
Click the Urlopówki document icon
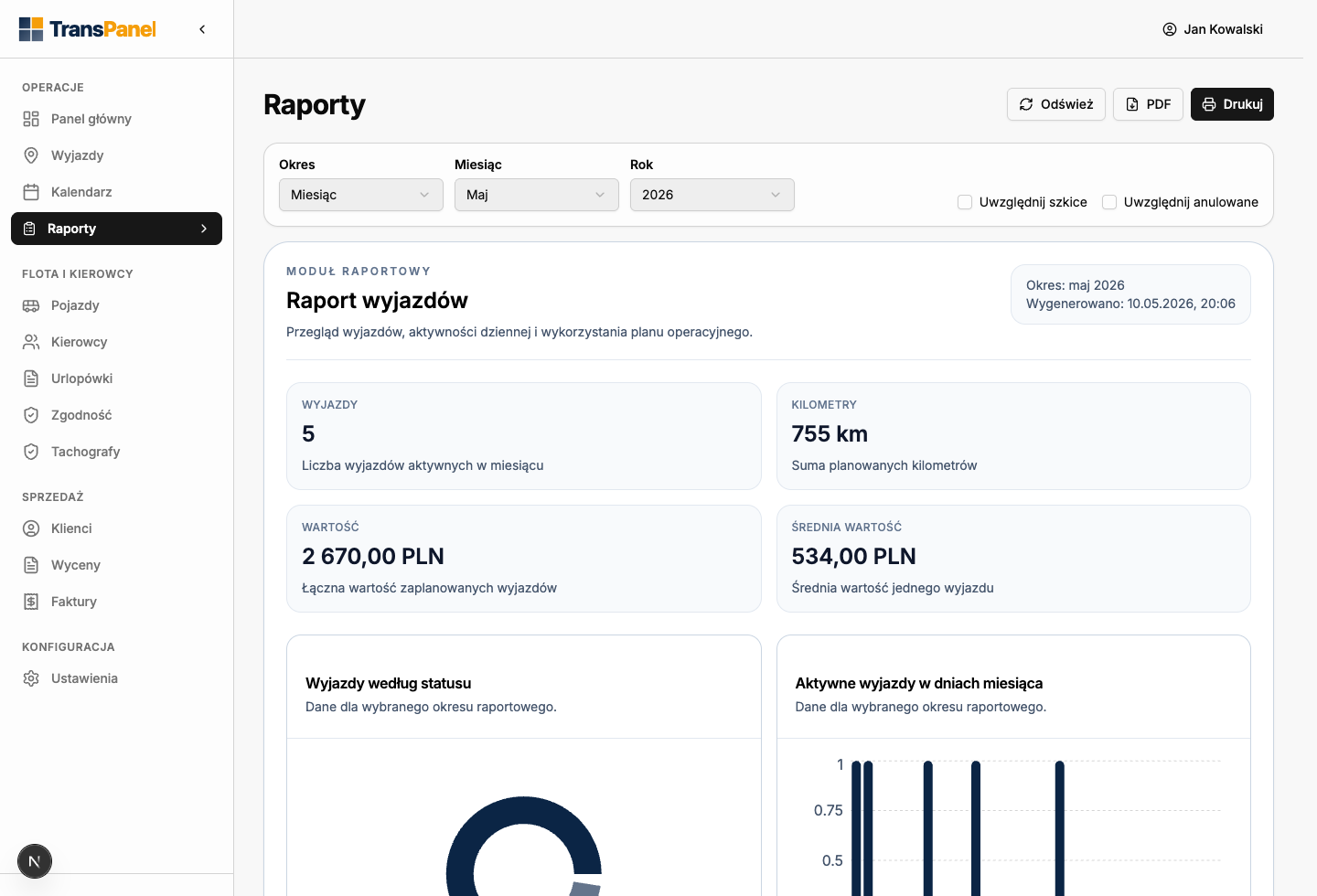31,379
